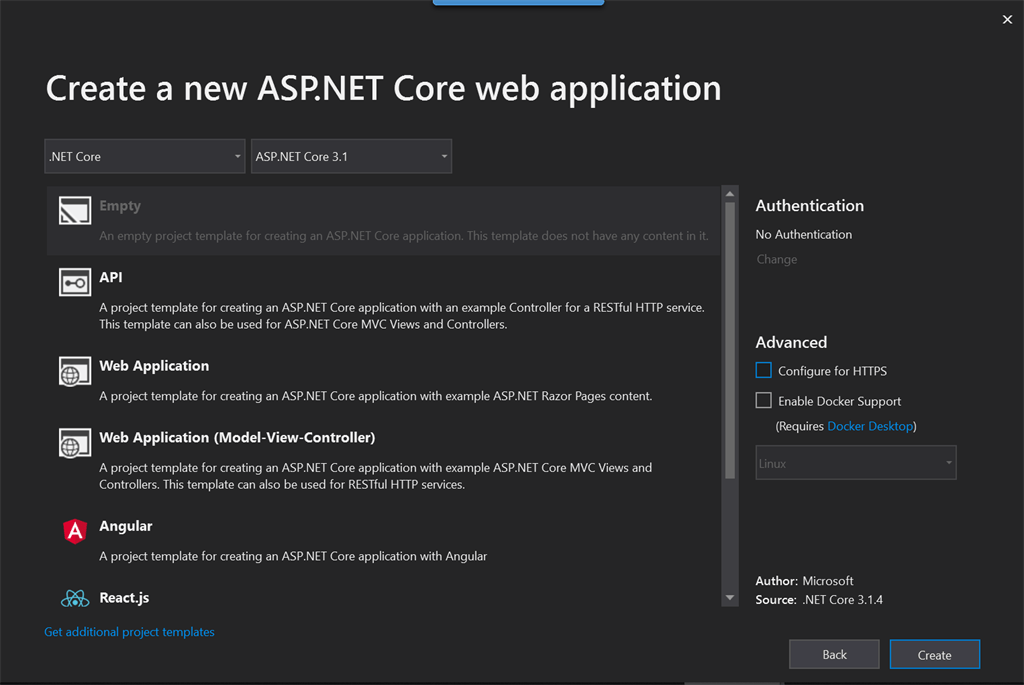Click the React.js template icon
The width and height of the screenshot is (1024, 685).
[x=74, y=597]
